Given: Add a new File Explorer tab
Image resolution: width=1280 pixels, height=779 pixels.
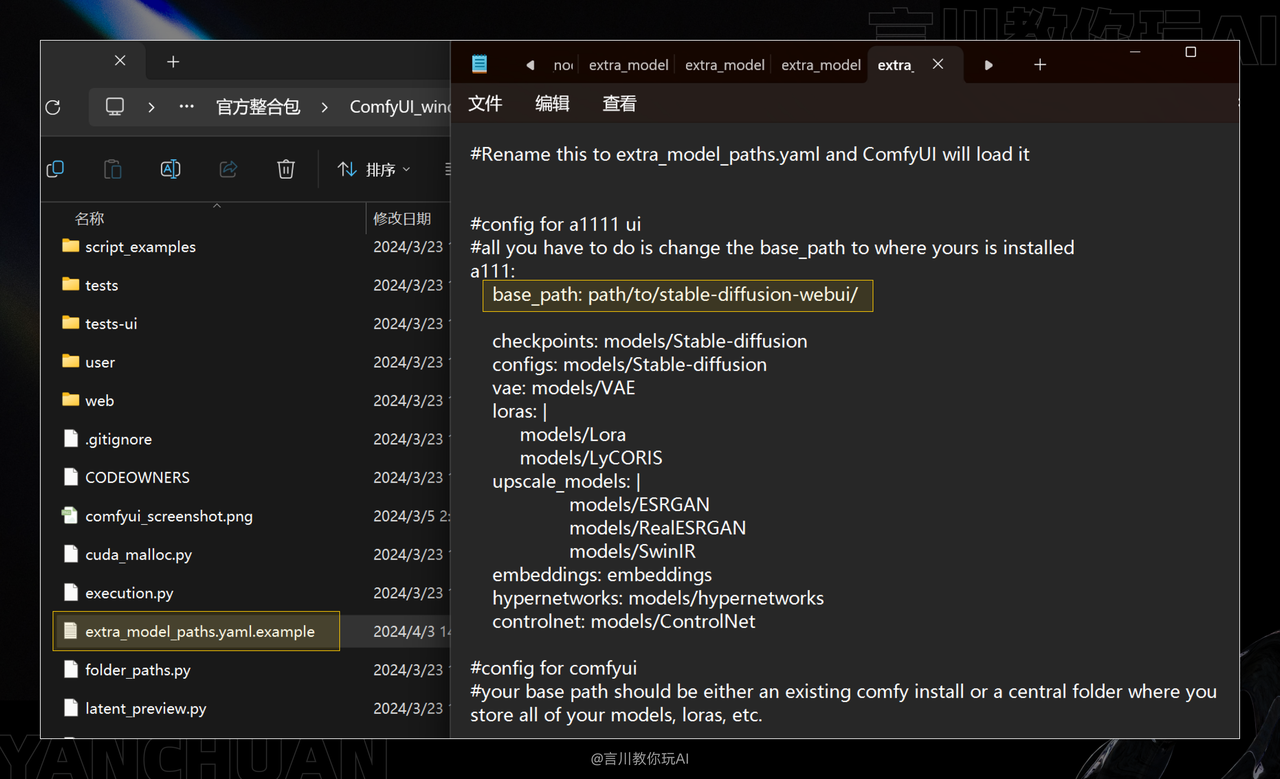Looking at the screenshot, I should (x=173, y=62).
